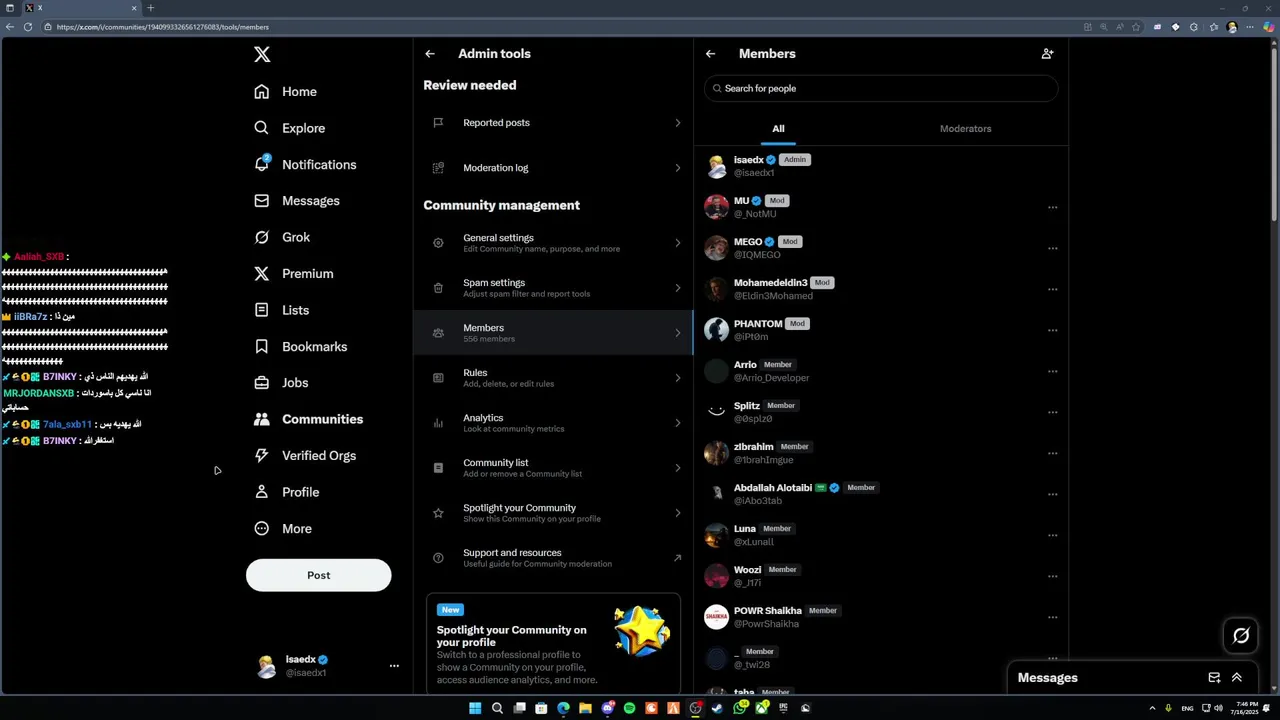This screenshot has height=720, width=1280.
Task: Open more options for Arrio
Action: coord(1052,372)
